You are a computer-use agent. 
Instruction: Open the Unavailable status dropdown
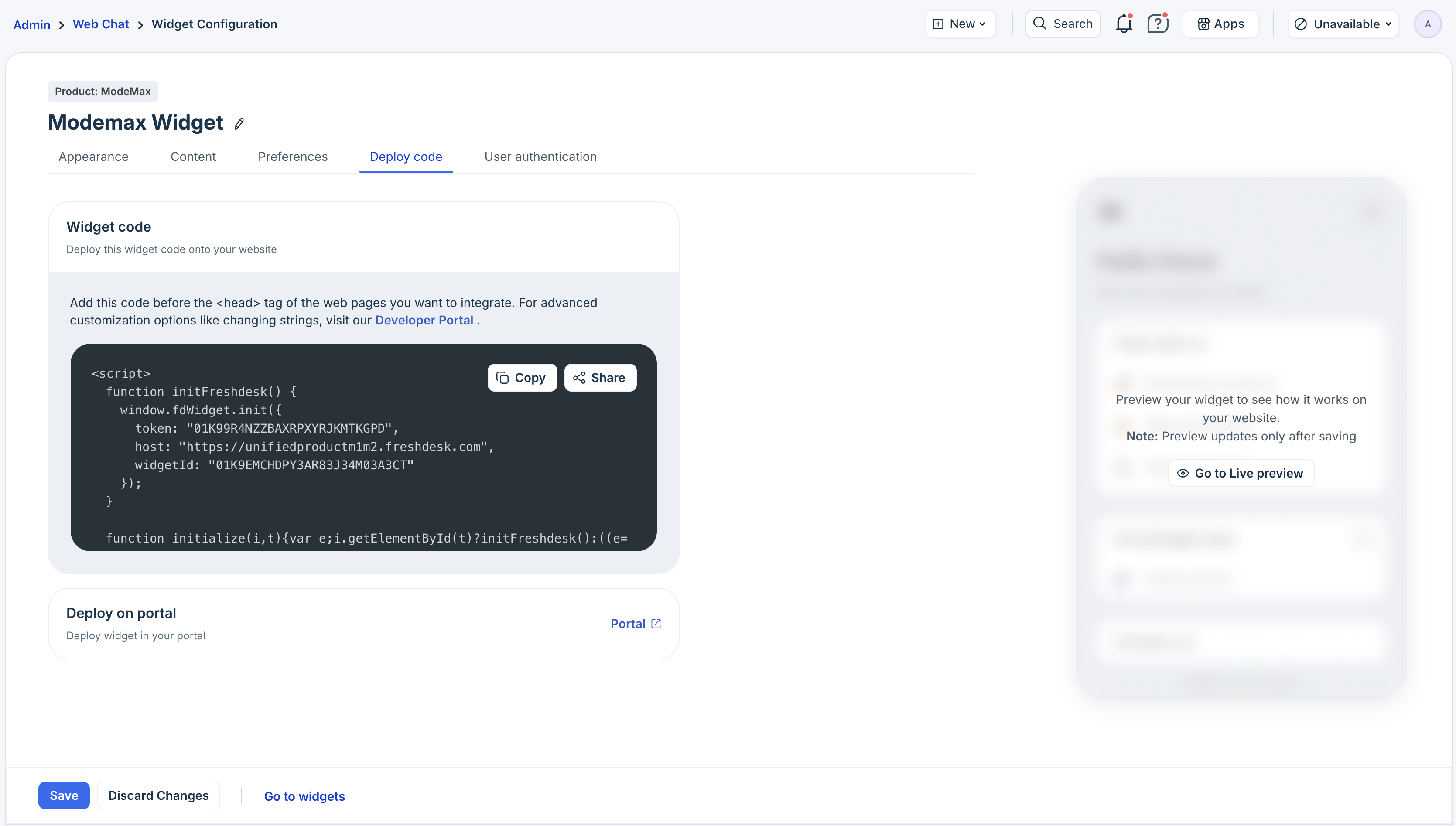coord(1343,24)
